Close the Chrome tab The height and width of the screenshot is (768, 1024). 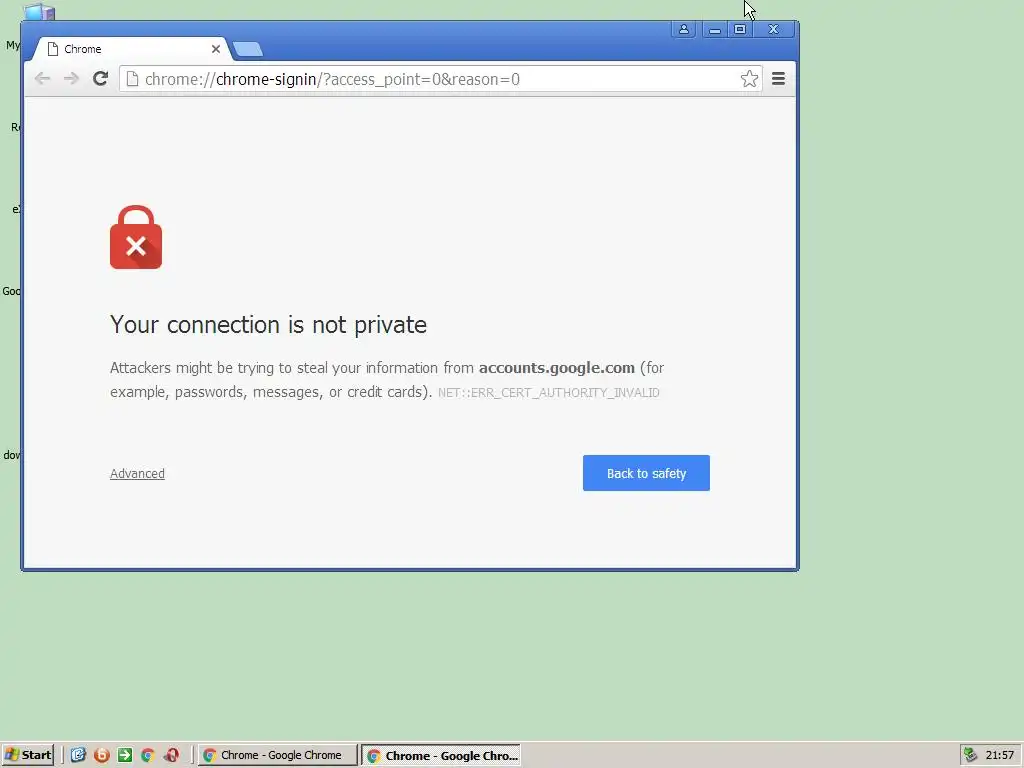click(x=216, y=49)
